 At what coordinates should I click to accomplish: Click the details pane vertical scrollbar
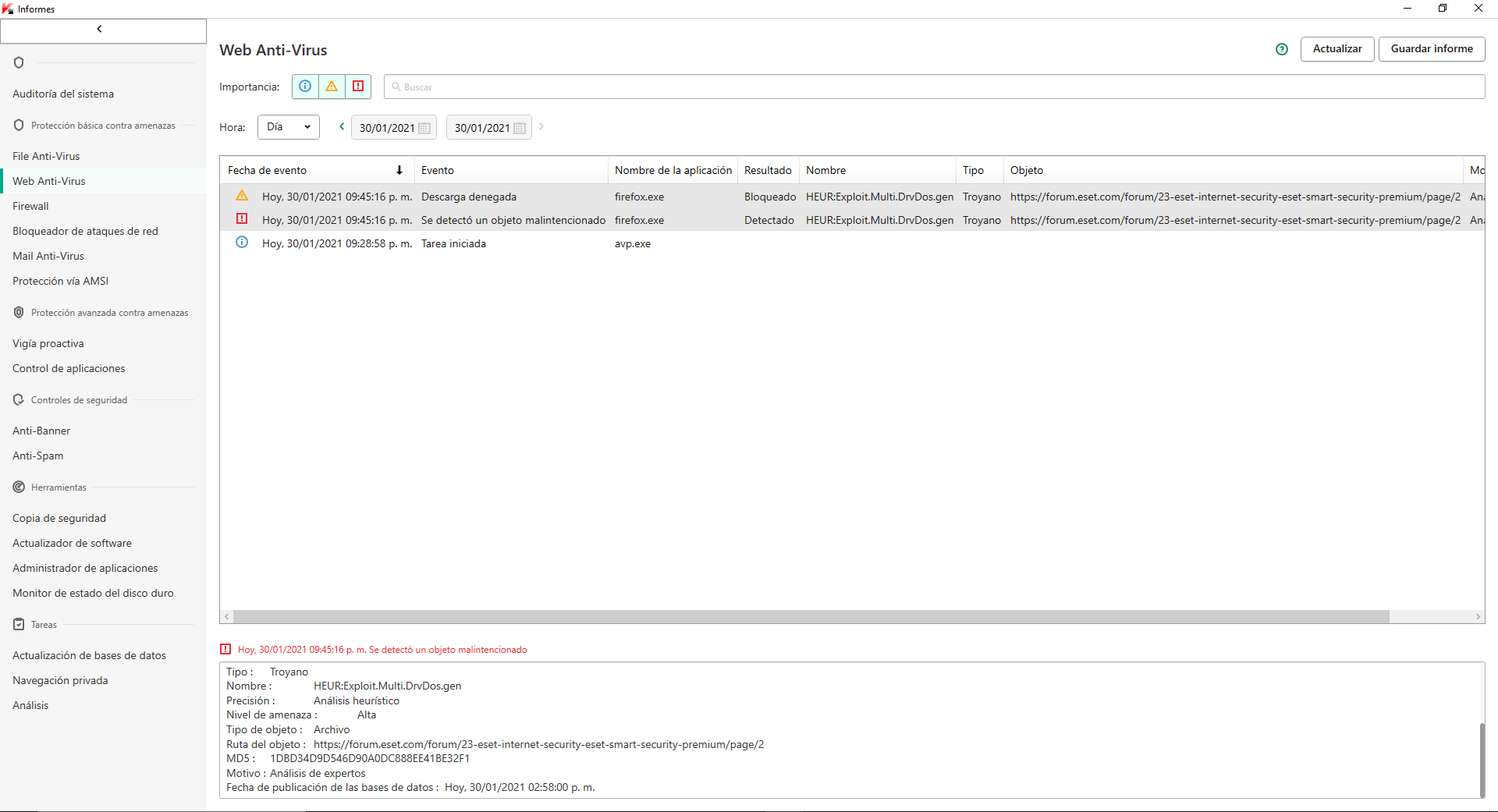pyautogui.click(x=1482, y=760)
